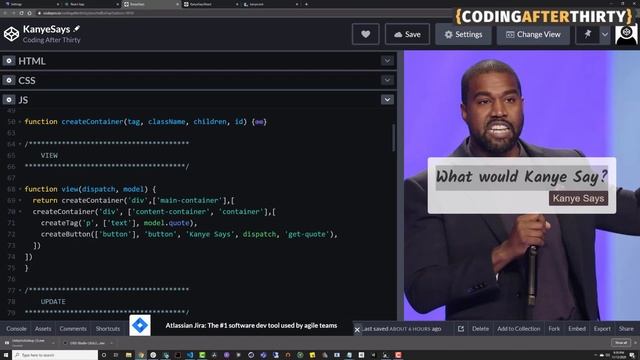Open a new browser tab
640x360 pixels.
point(307,4)
